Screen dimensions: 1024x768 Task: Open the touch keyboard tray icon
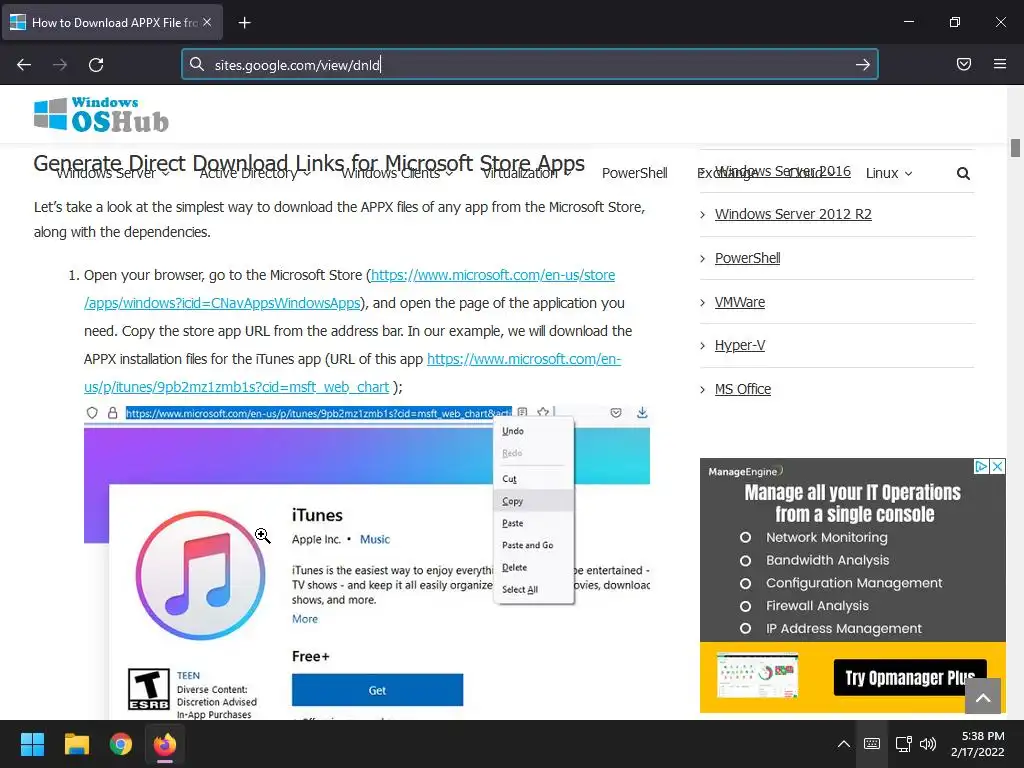872,744
